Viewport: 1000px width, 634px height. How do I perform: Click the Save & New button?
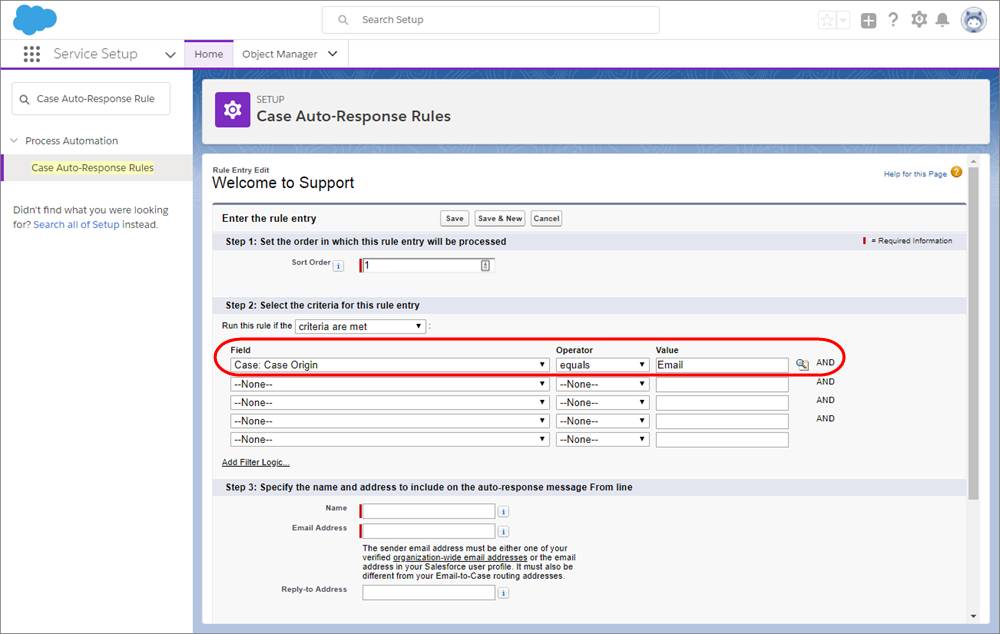pos(500,218)
